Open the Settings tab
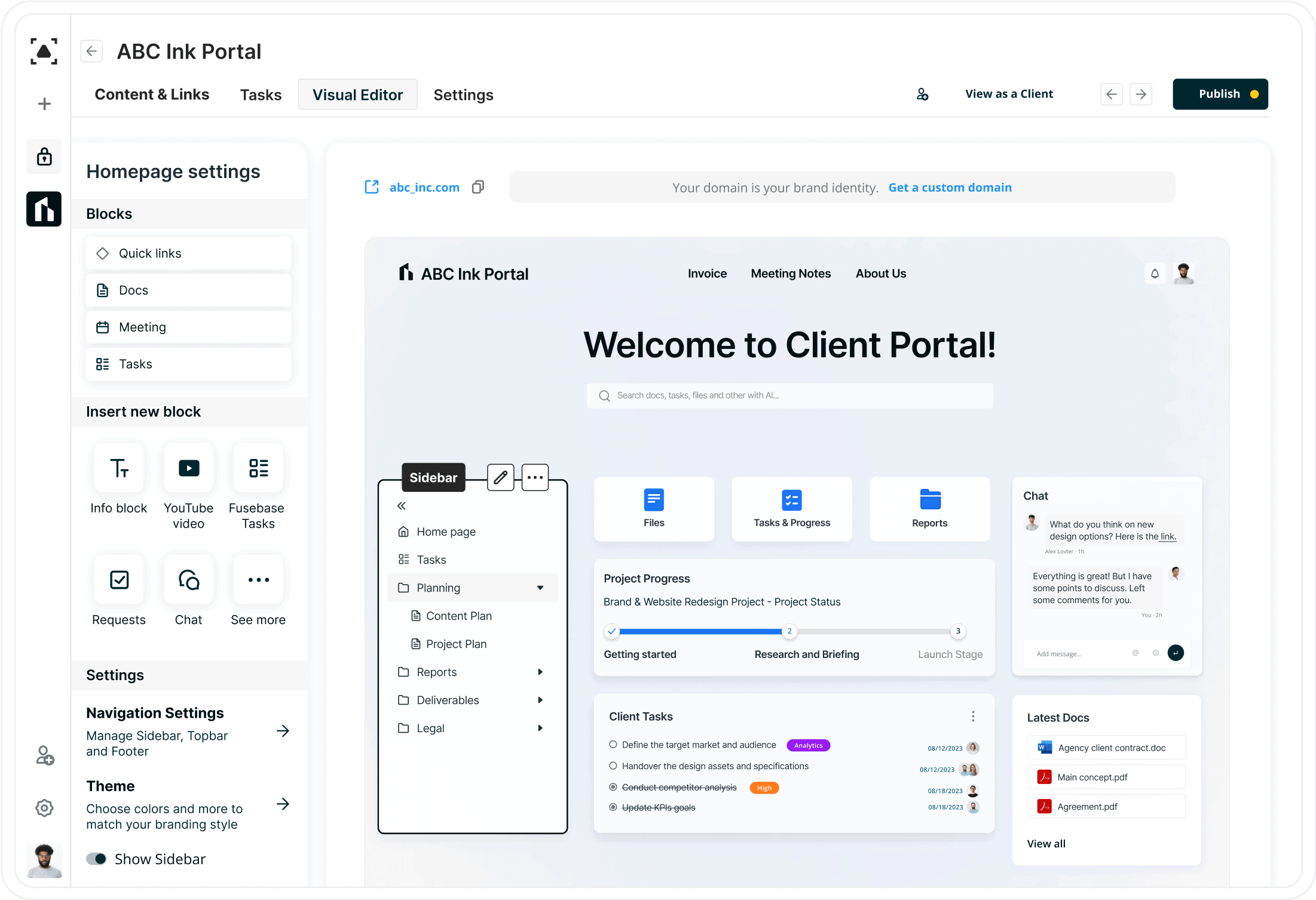Viewport: 1316px width, 900px height. (463, 95)
